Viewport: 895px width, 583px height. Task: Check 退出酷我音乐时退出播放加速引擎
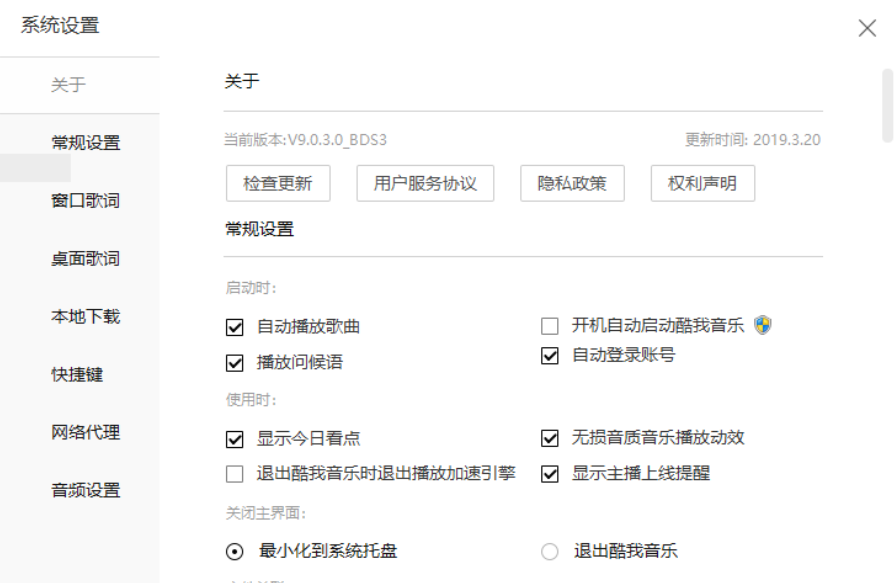(235, 474)
